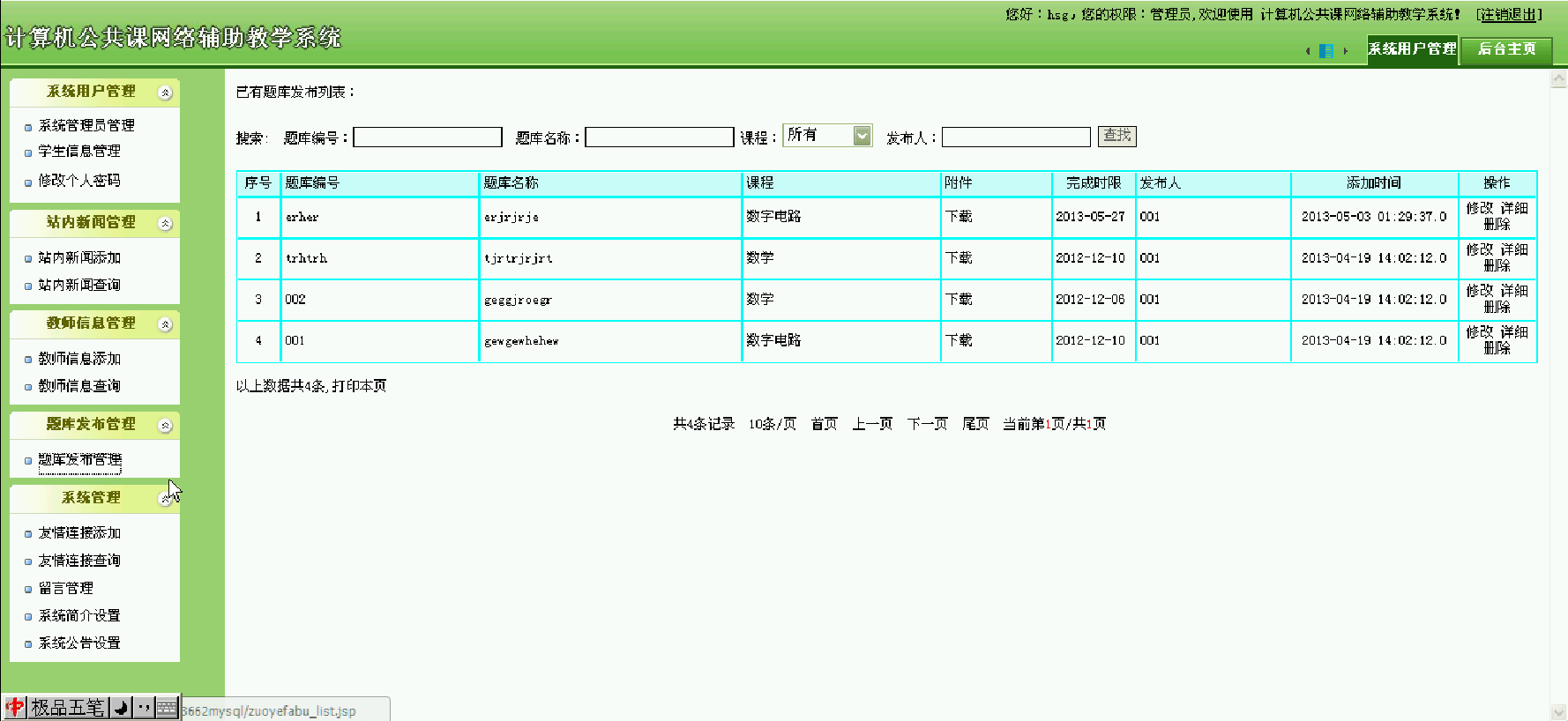Screen dimensions: 1568x721
Task: Click the punctuation icon on IME bar
Action: (145, 707)
